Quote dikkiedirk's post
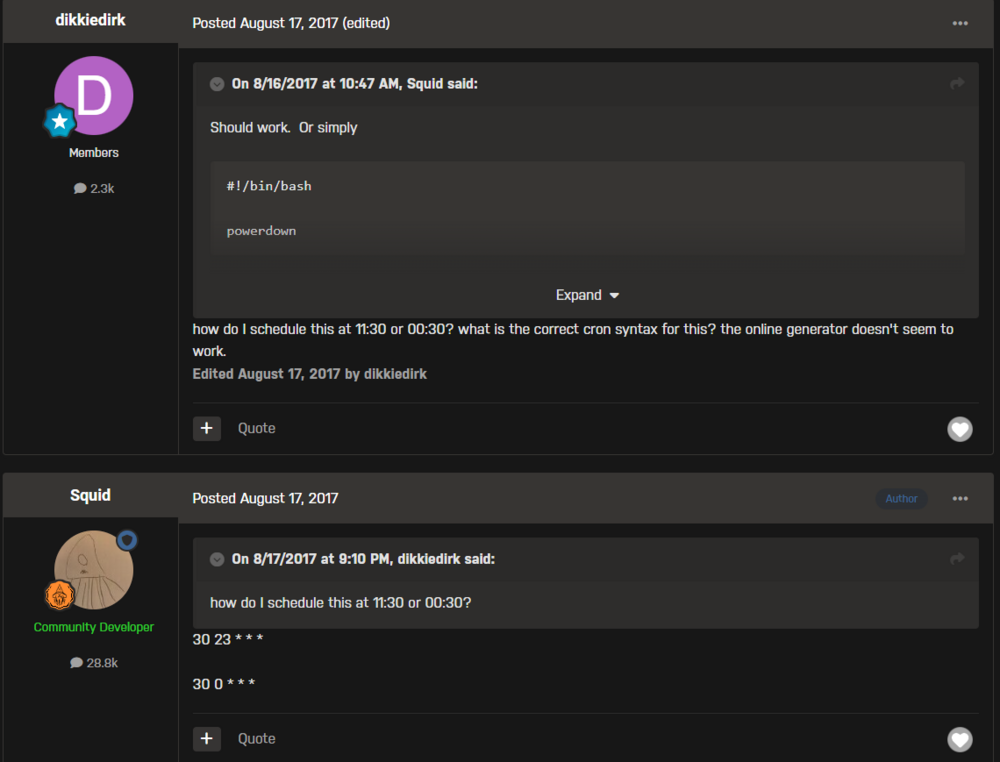 [x=256, y=429]
